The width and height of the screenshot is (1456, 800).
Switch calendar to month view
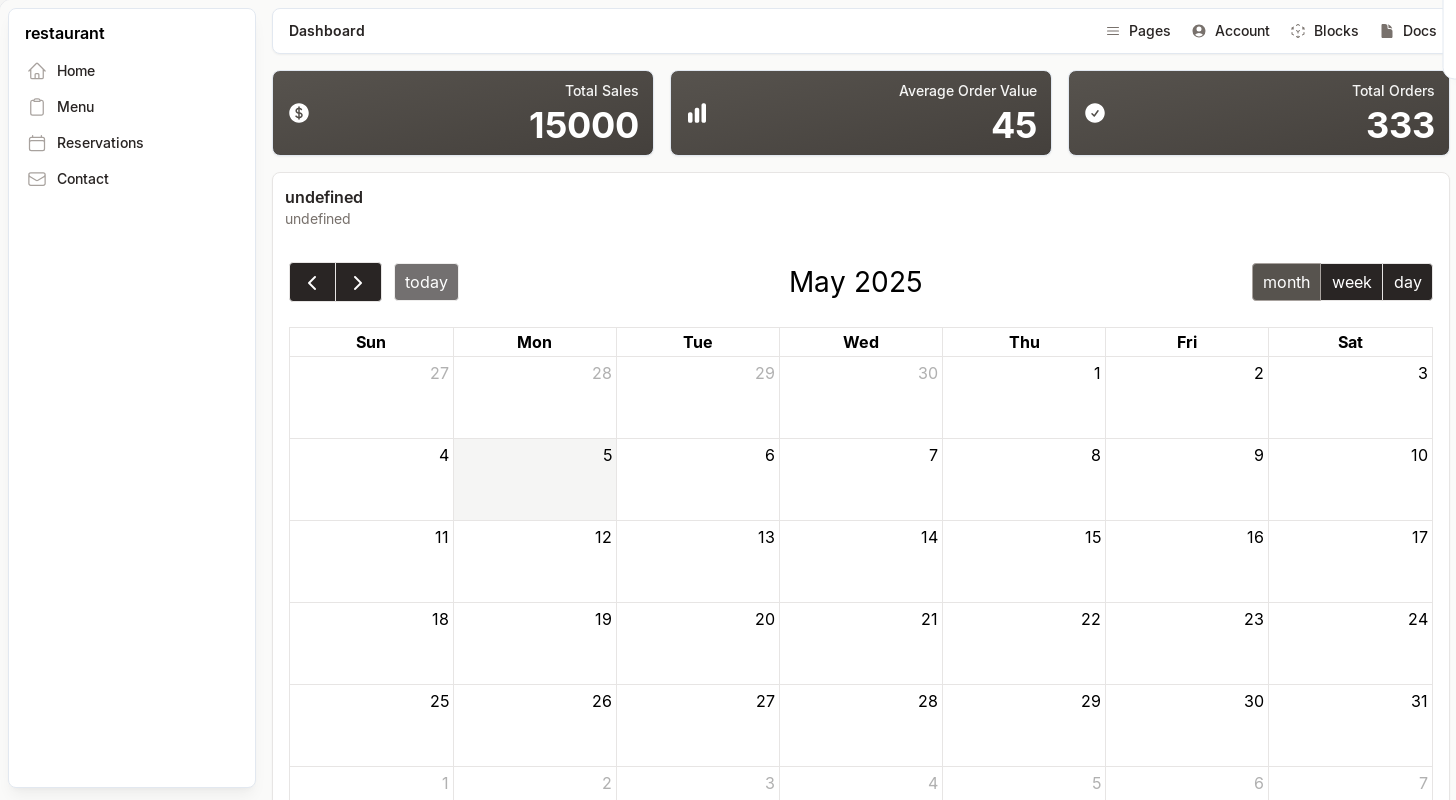pyautogui.click(x=1286, y=282)
